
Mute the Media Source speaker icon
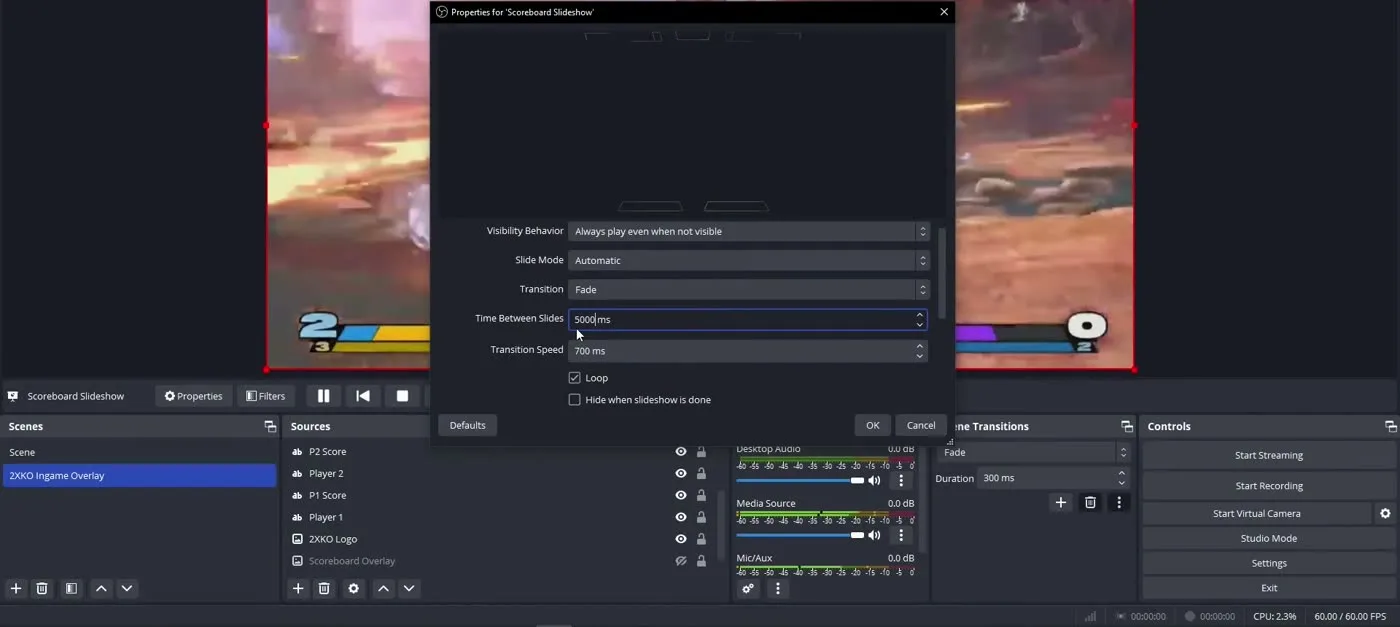tap(875, 535)
